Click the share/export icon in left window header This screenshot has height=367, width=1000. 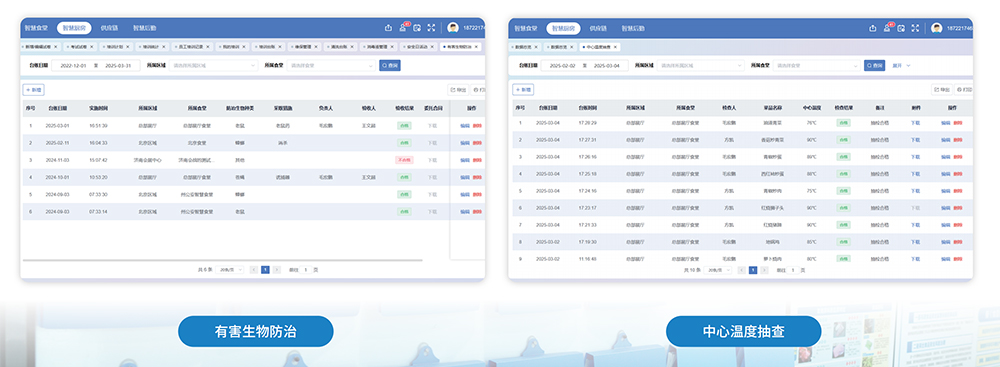coord(388,27)
